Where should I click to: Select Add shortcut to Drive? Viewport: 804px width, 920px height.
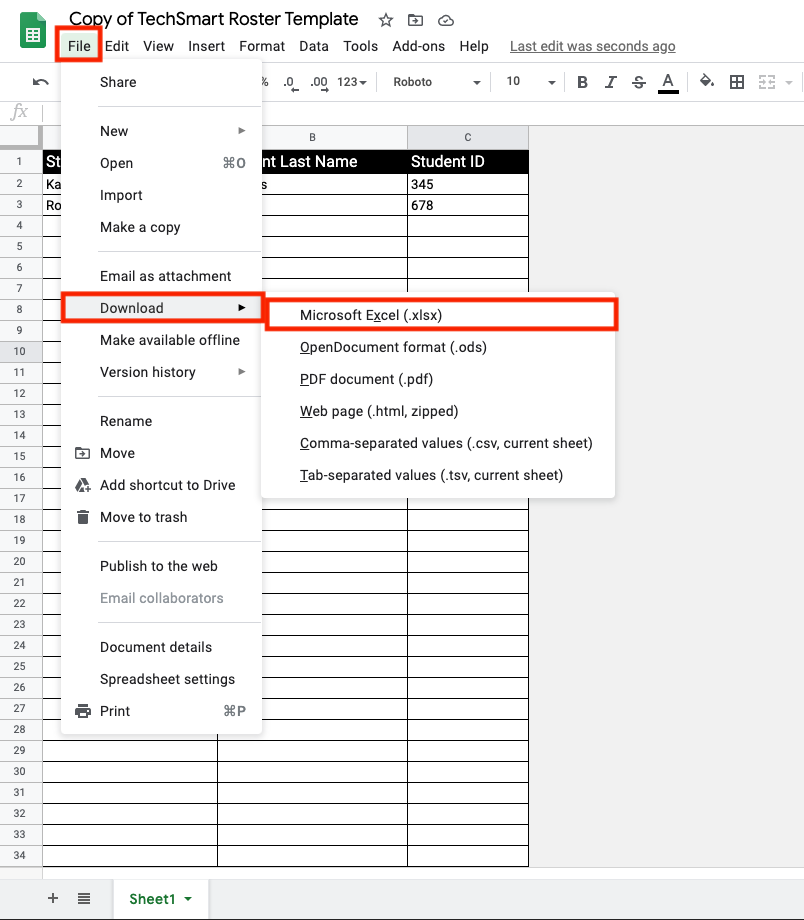(x=161, y=485)
